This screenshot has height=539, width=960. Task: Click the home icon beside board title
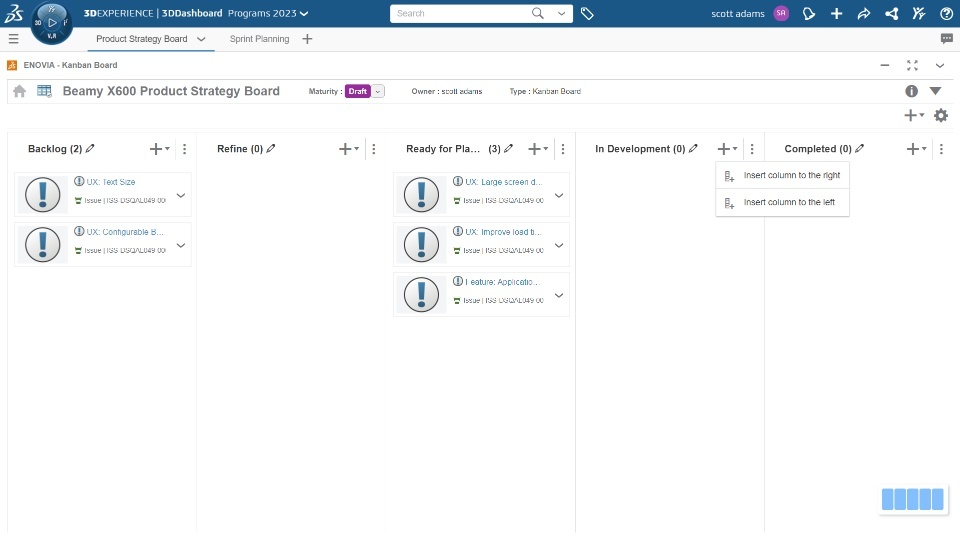pyautogui.click(x=20, y=91)
